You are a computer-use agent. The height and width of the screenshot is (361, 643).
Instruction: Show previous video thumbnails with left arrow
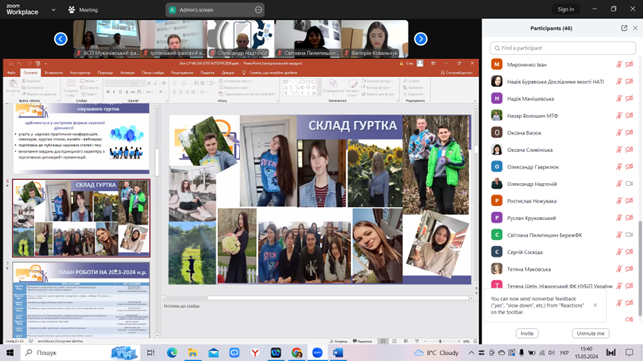point(61,39)
